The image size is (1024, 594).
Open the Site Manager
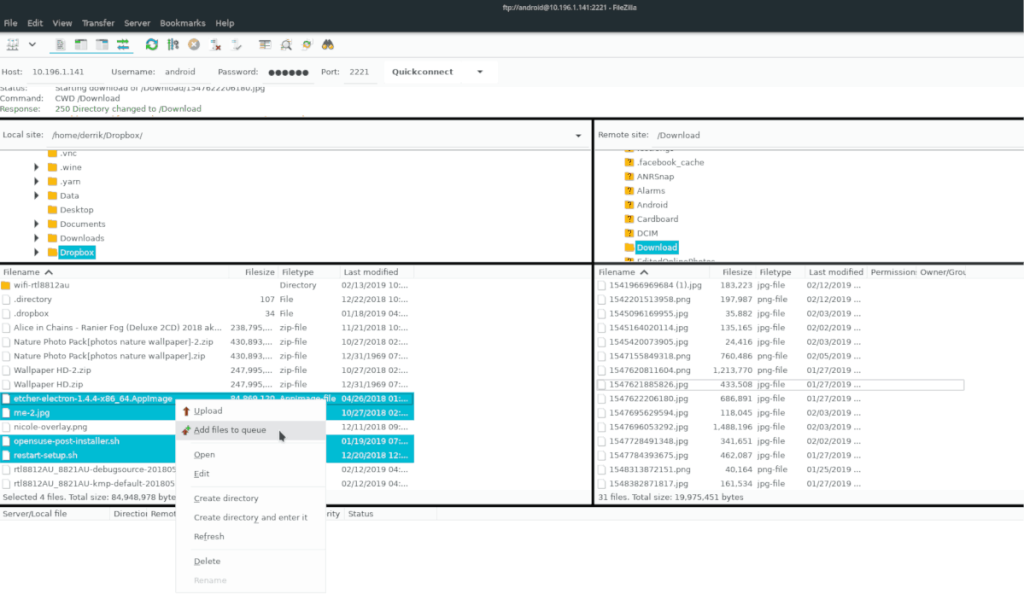tap(13, 44)
